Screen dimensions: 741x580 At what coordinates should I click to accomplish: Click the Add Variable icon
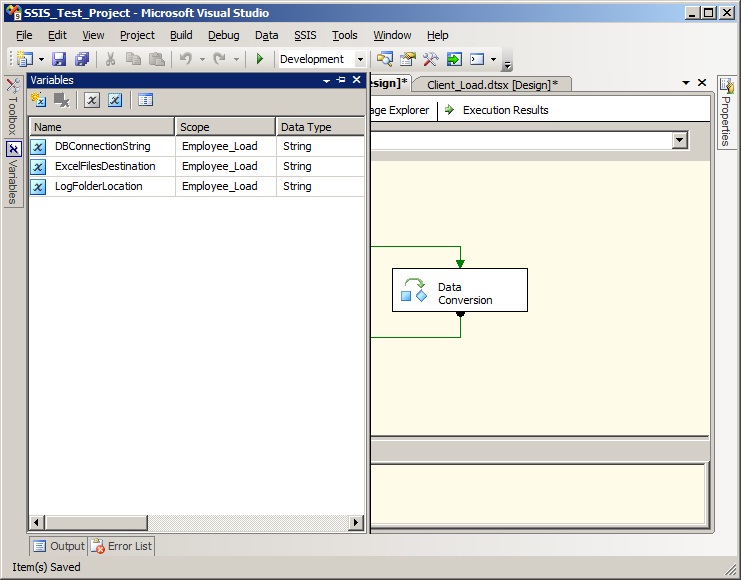click(39, 100)
